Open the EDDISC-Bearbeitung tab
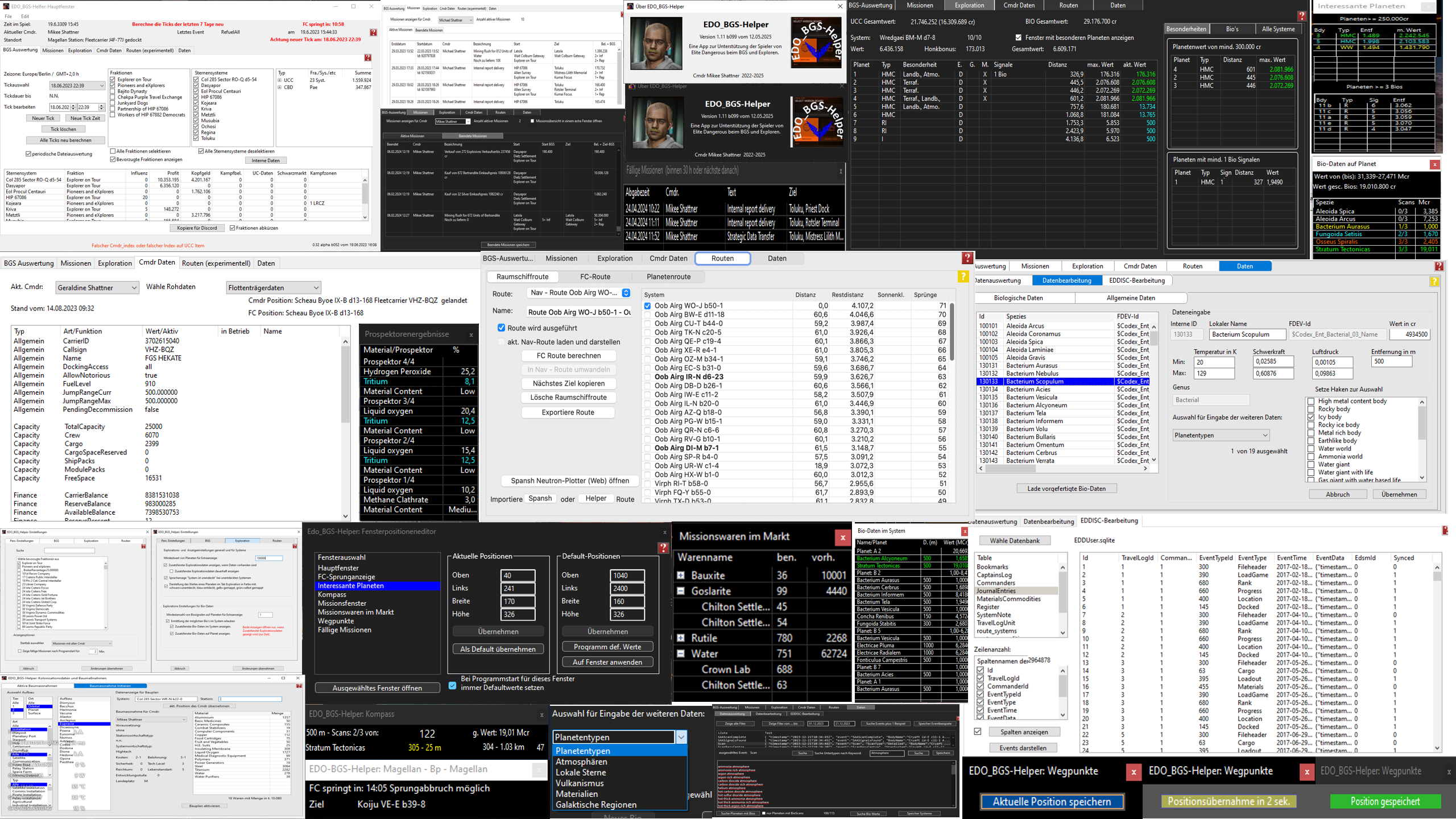 tap(1136, 280)
